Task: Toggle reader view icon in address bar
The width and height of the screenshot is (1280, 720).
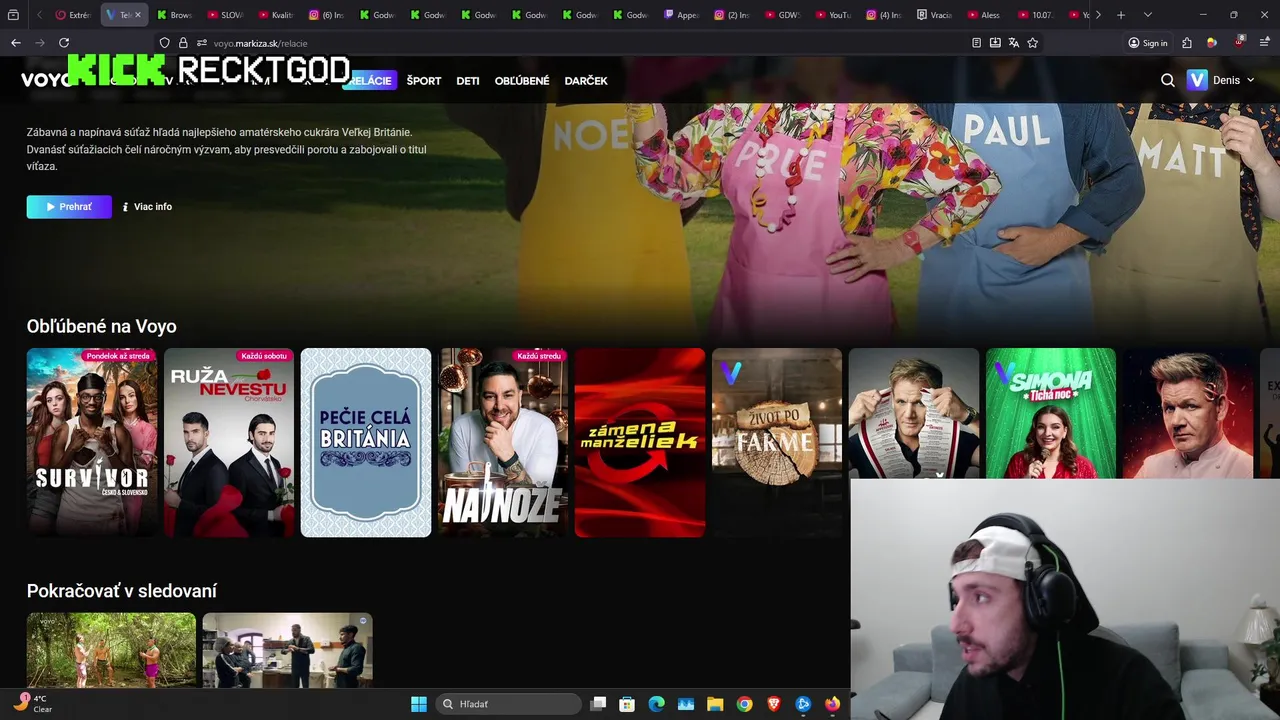Action: [976, 43]
